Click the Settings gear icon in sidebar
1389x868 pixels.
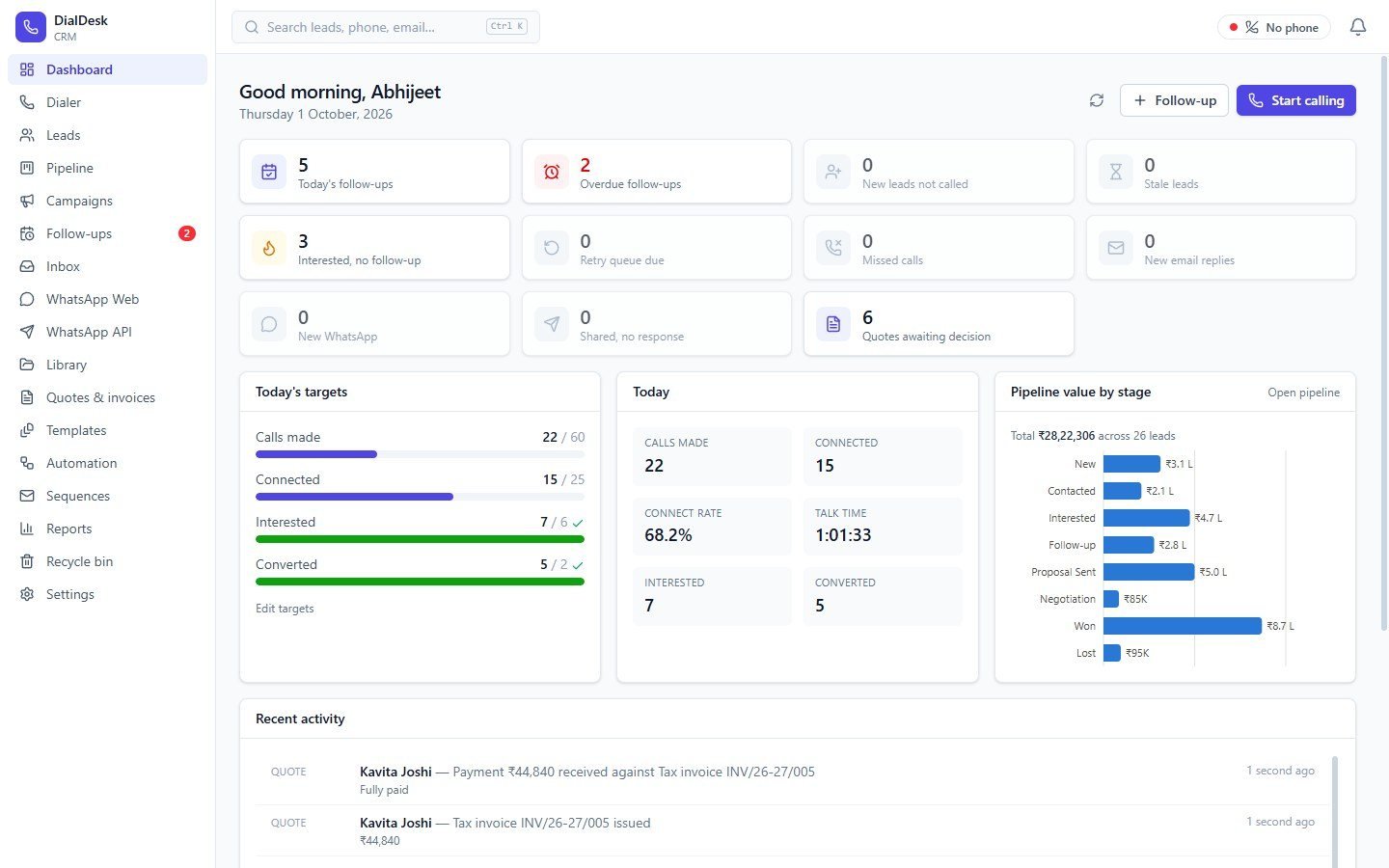tap(27, 594)
